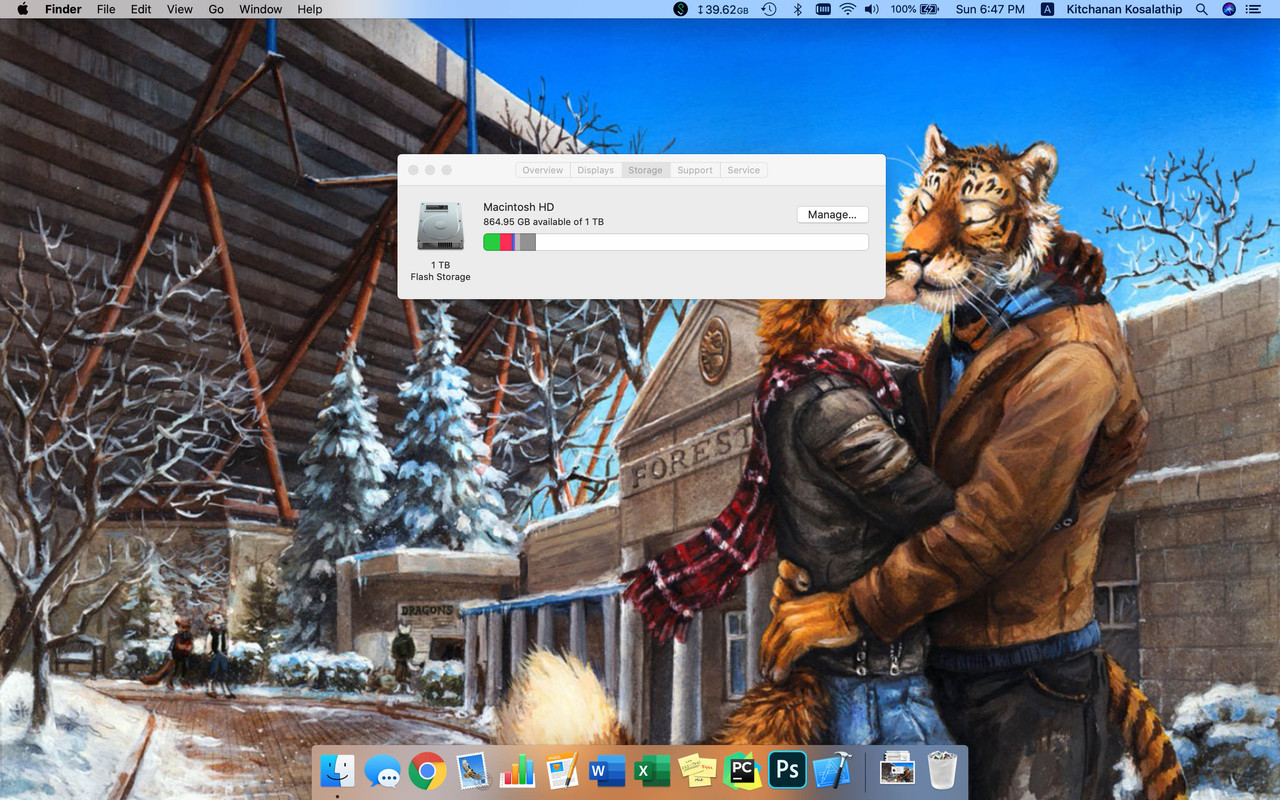Click the green circular status icon in menu bar
Screen dimensions: 1280x800
tap(681, 9)
